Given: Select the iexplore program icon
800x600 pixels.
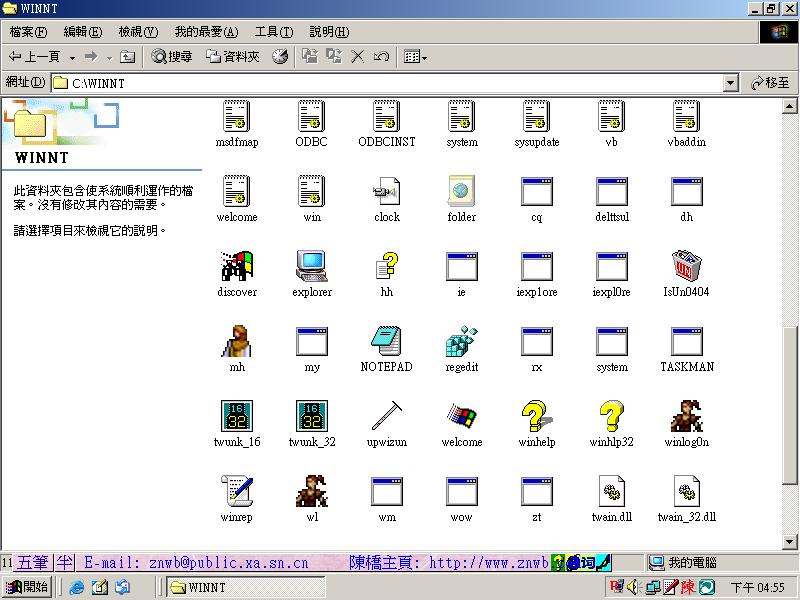Looking at the screenshot, I should click(x=537, y=266).
